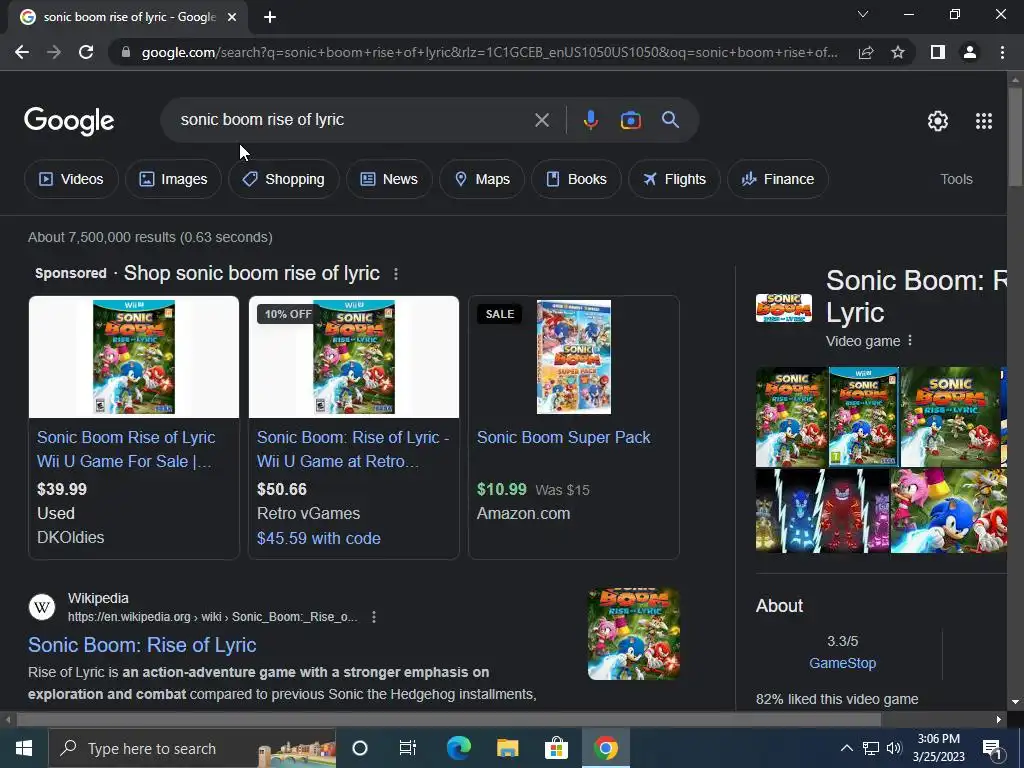
Task: Open the Chrome profile menu
Action: pyautogui.click(x=970, y=52)
